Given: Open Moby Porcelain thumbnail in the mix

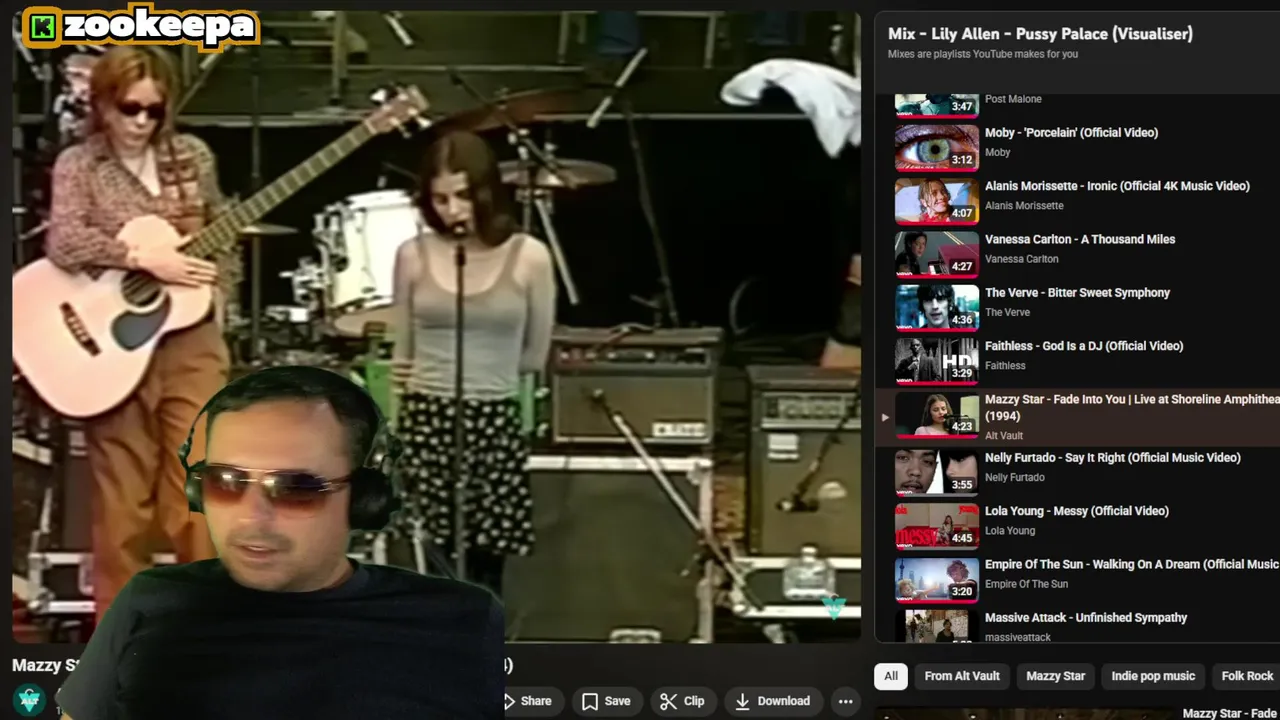Looking at the screenshot, I should 937,147.
